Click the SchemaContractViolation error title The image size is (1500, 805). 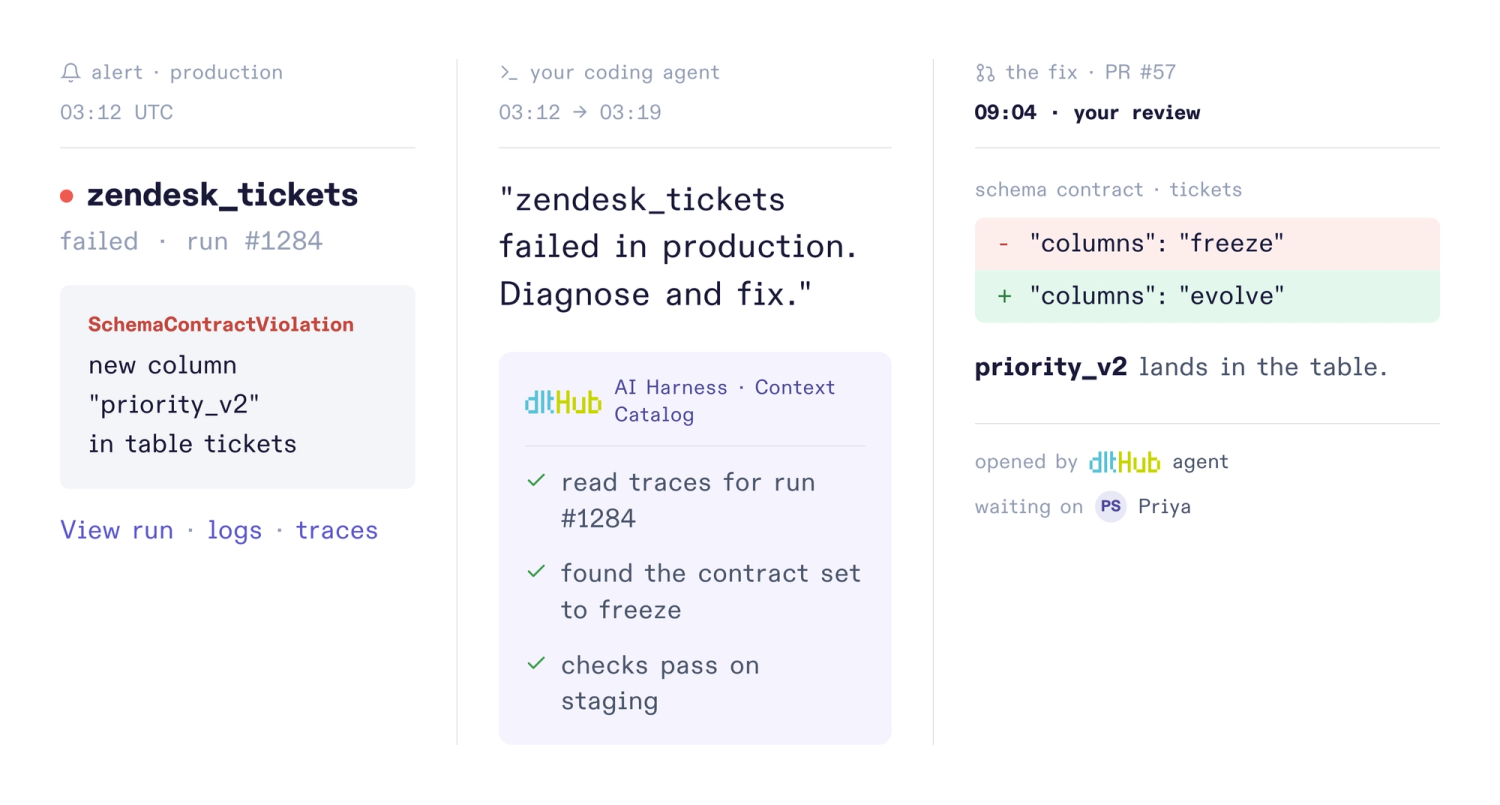pos(221,325)
